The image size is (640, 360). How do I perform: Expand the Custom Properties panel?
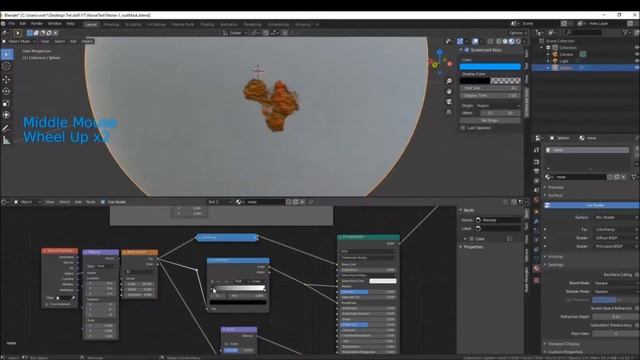(x=564, y=351)
